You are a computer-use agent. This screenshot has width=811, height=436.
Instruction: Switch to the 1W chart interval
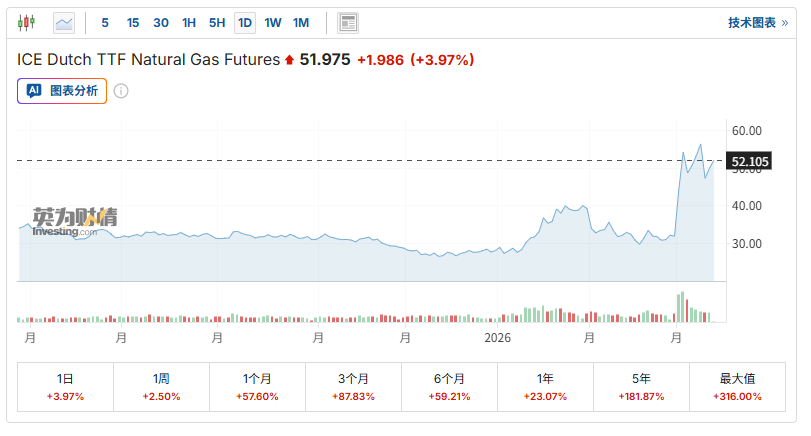pos(273,22)
